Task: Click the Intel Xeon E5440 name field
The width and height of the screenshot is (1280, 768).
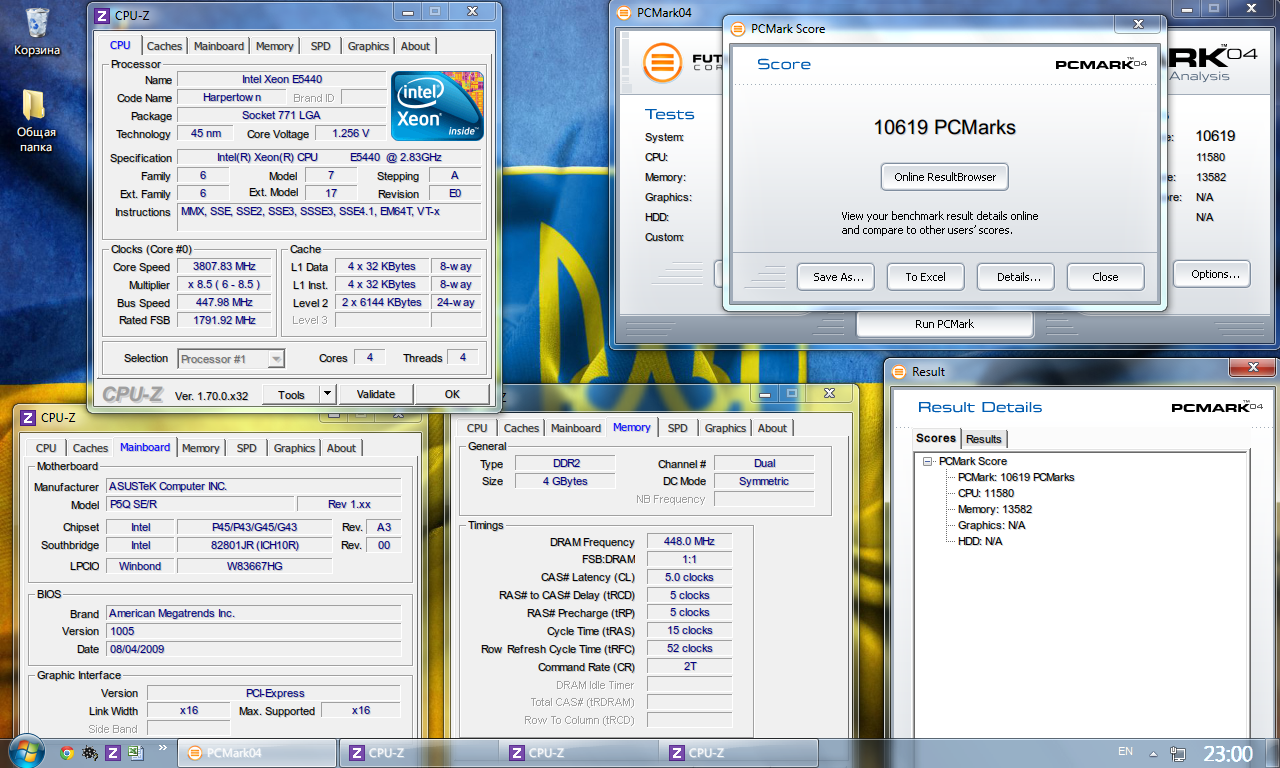Action: [282, 80]
